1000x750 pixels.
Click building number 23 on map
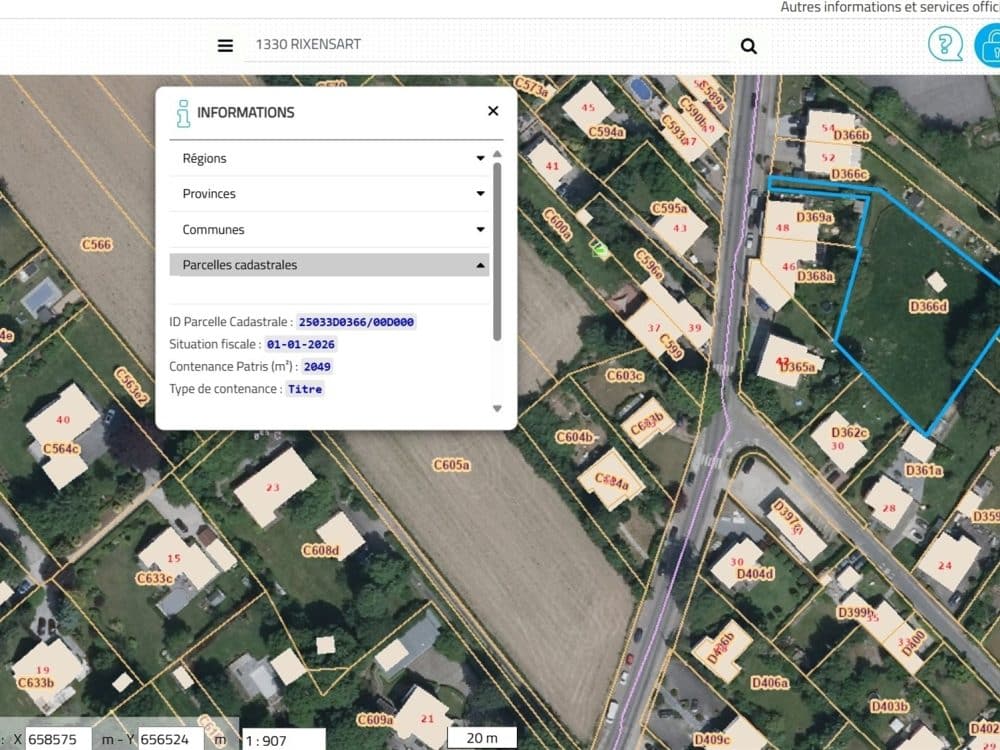(273, 487)
